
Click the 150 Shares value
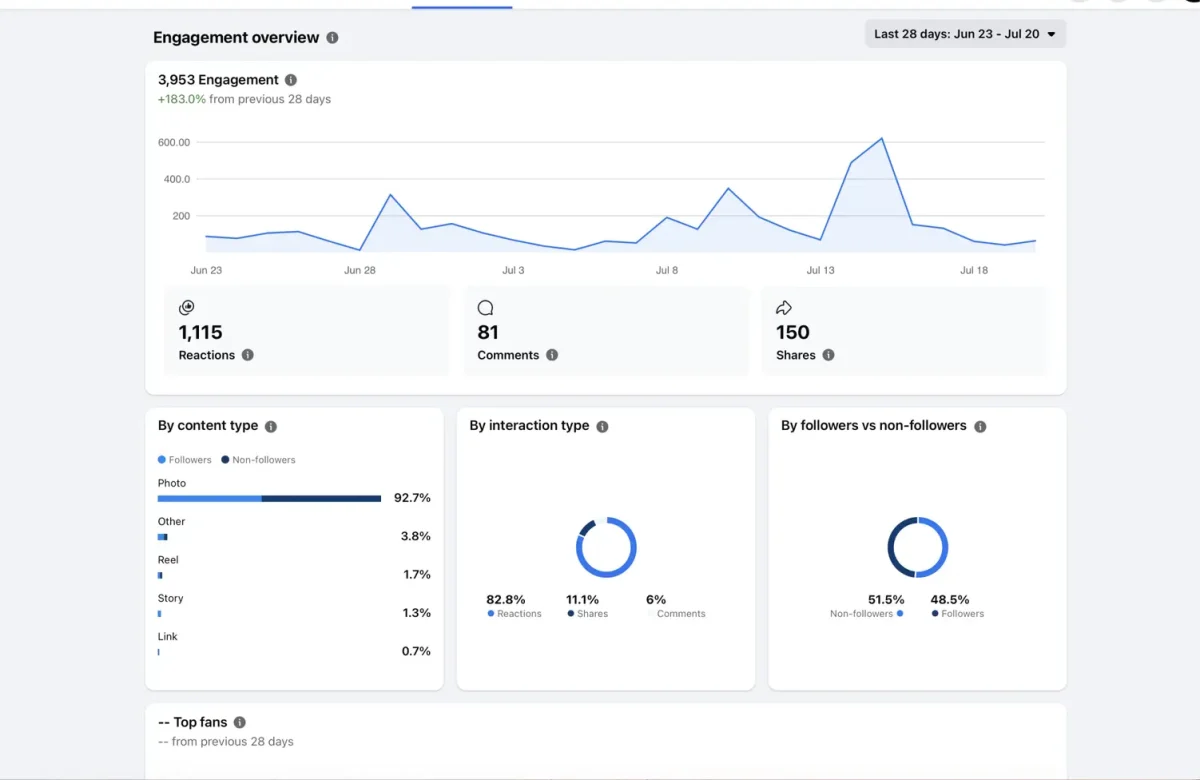pyautogui.click(x=793, y=332)
